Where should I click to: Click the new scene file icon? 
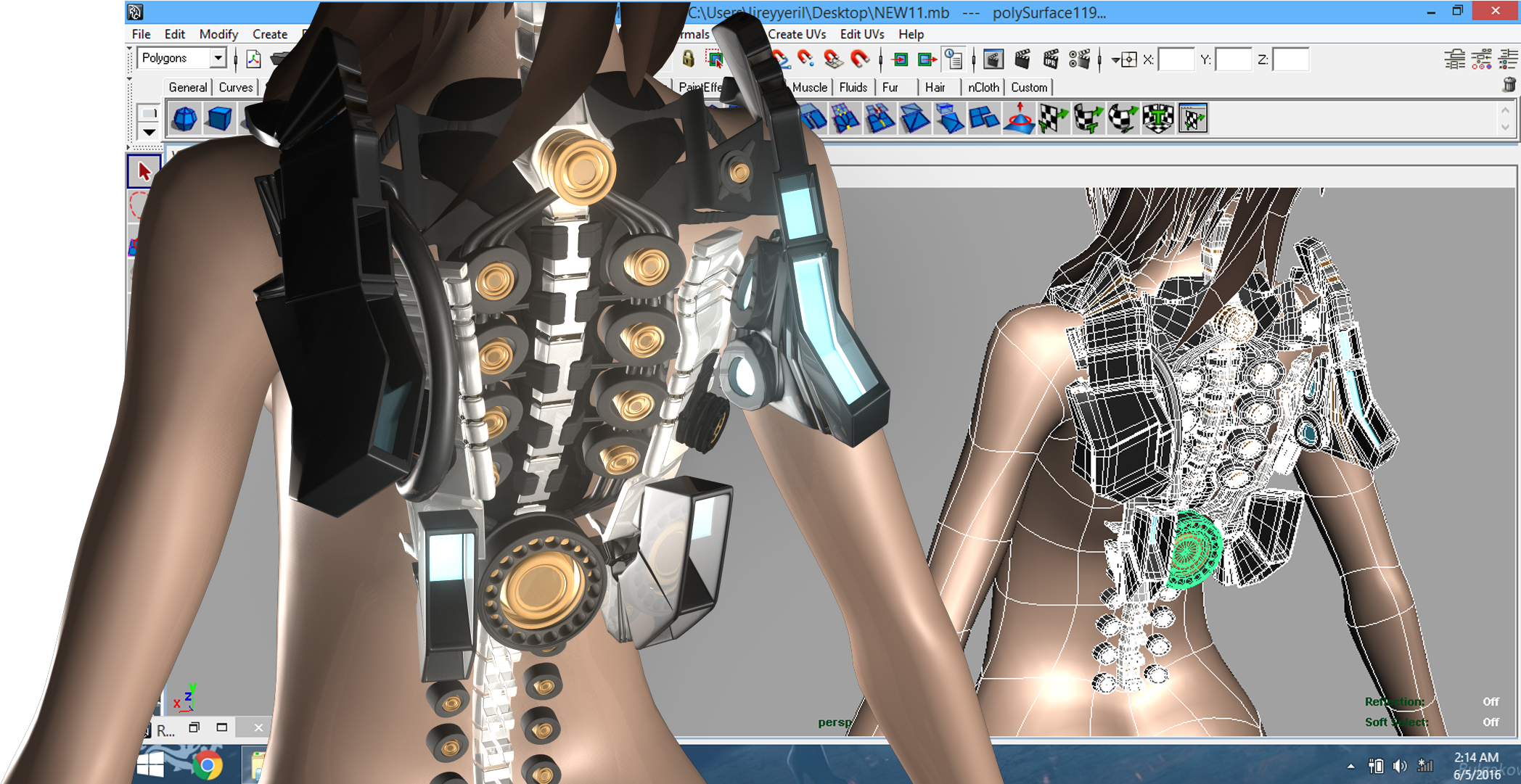click(x=253, y=59)
